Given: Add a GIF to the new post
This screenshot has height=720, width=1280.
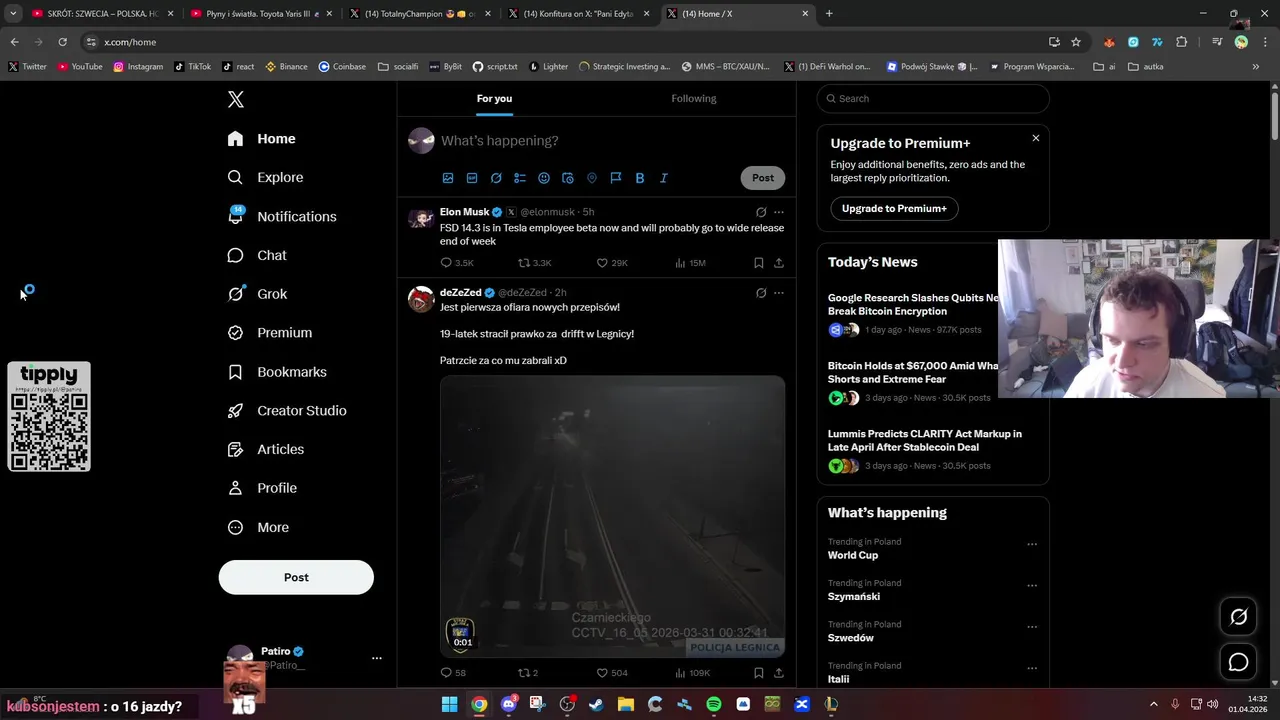Looking at the screenshot, I should 472,178.
